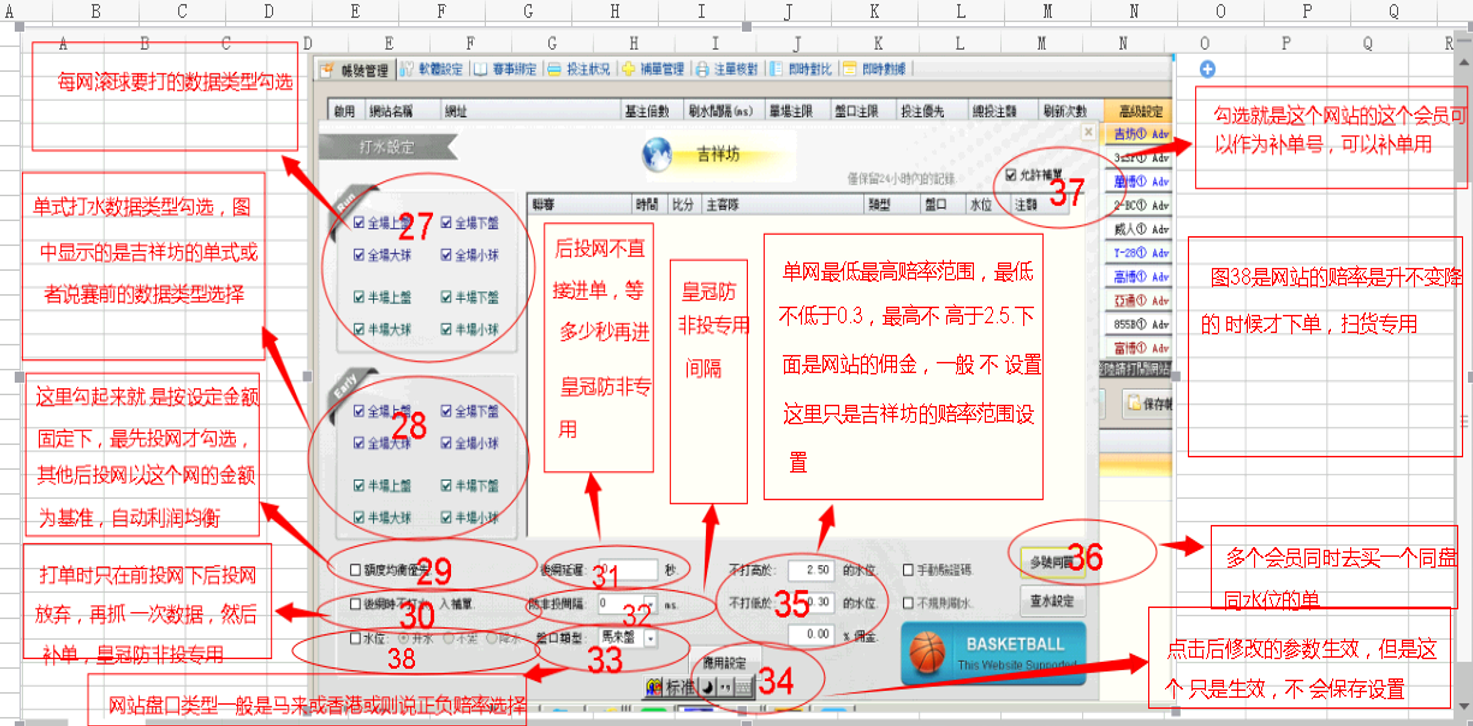Click the 多號同買 button
The height and width of the screenshot is (726, 1473).
coord(1052,563)
